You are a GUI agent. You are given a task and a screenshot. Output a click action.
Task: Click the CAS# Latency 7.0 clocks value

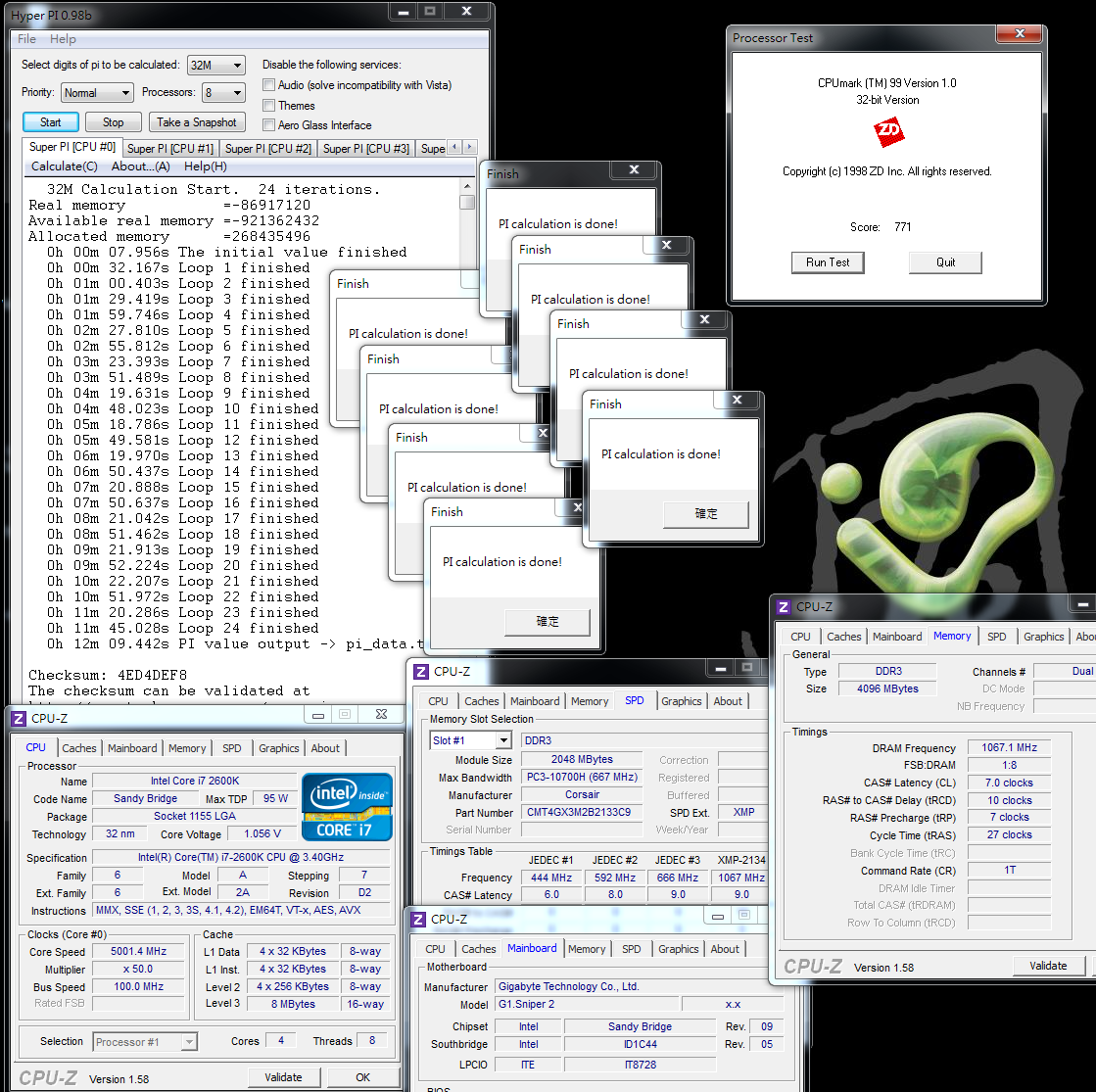click(1010, 783)
